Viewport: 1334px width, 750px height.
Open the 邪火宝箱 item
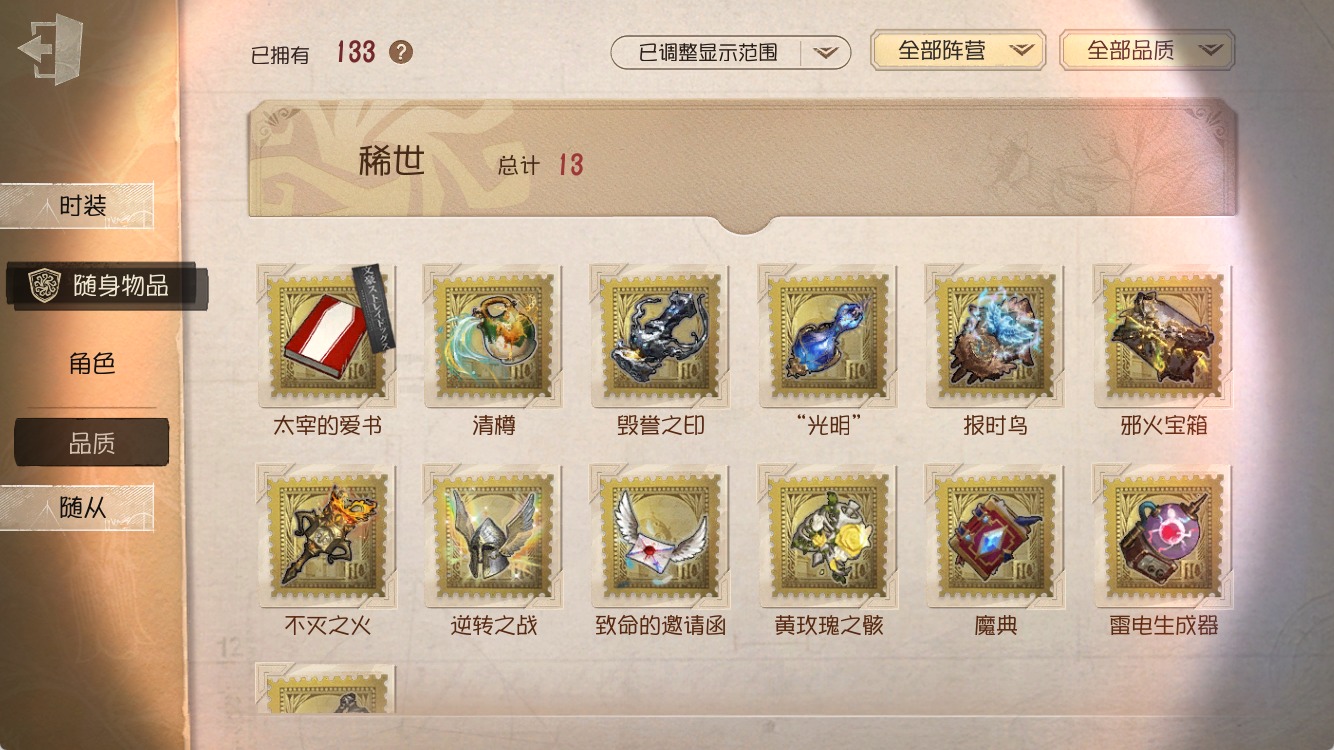coord(1163,336)
